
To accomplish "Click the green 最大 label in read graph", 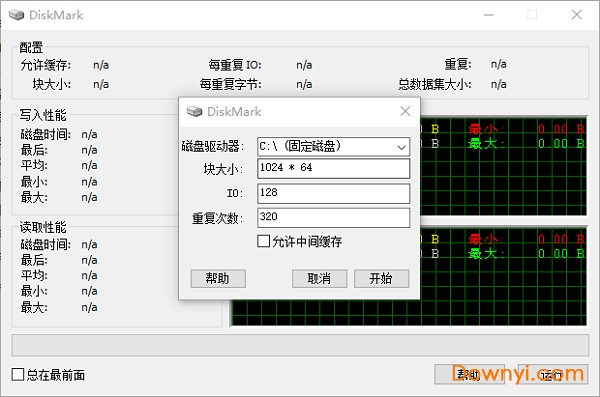I will point(486,253).
